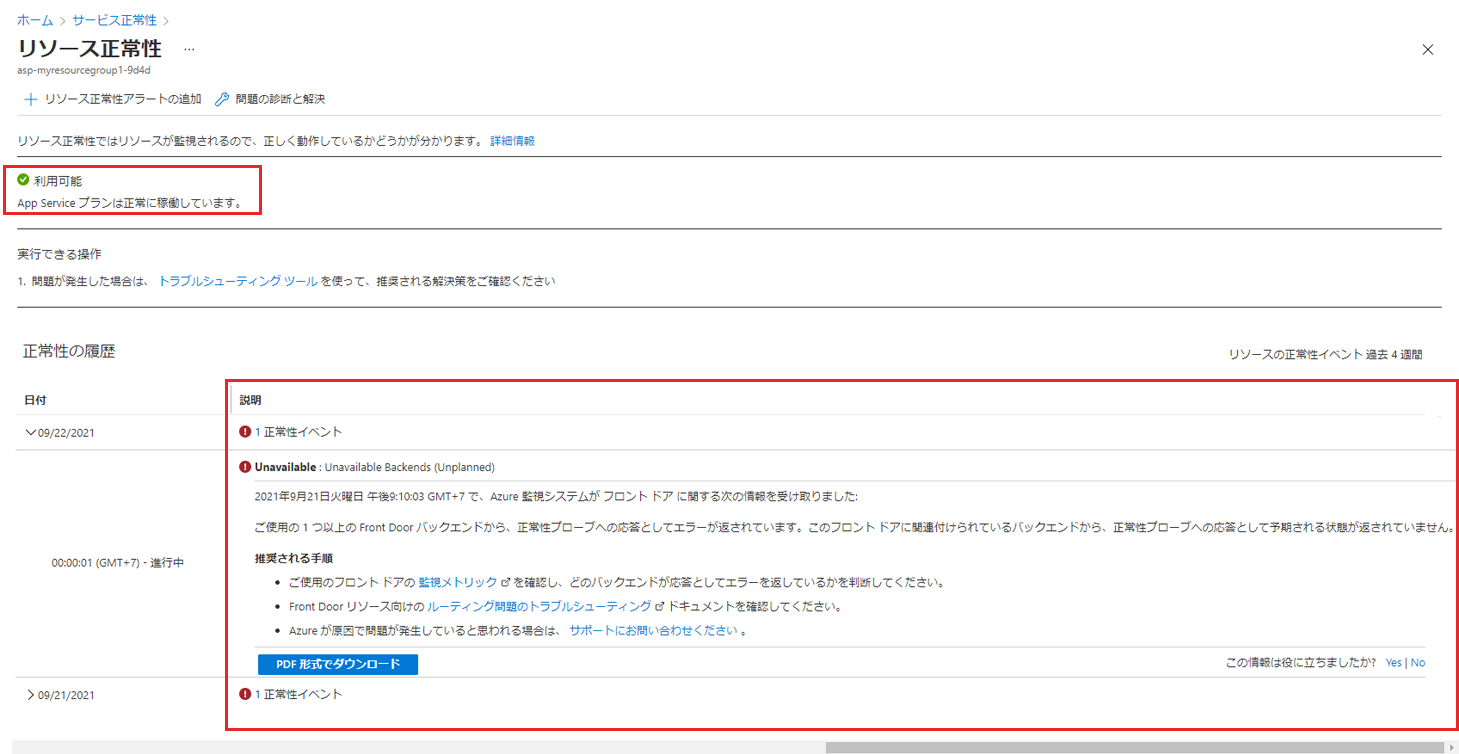This screenshot has height=754, width=1459.
Task: Select App Service プランは正常に稼働しています text
Action: pyautogui.click(x=129, y=203)
